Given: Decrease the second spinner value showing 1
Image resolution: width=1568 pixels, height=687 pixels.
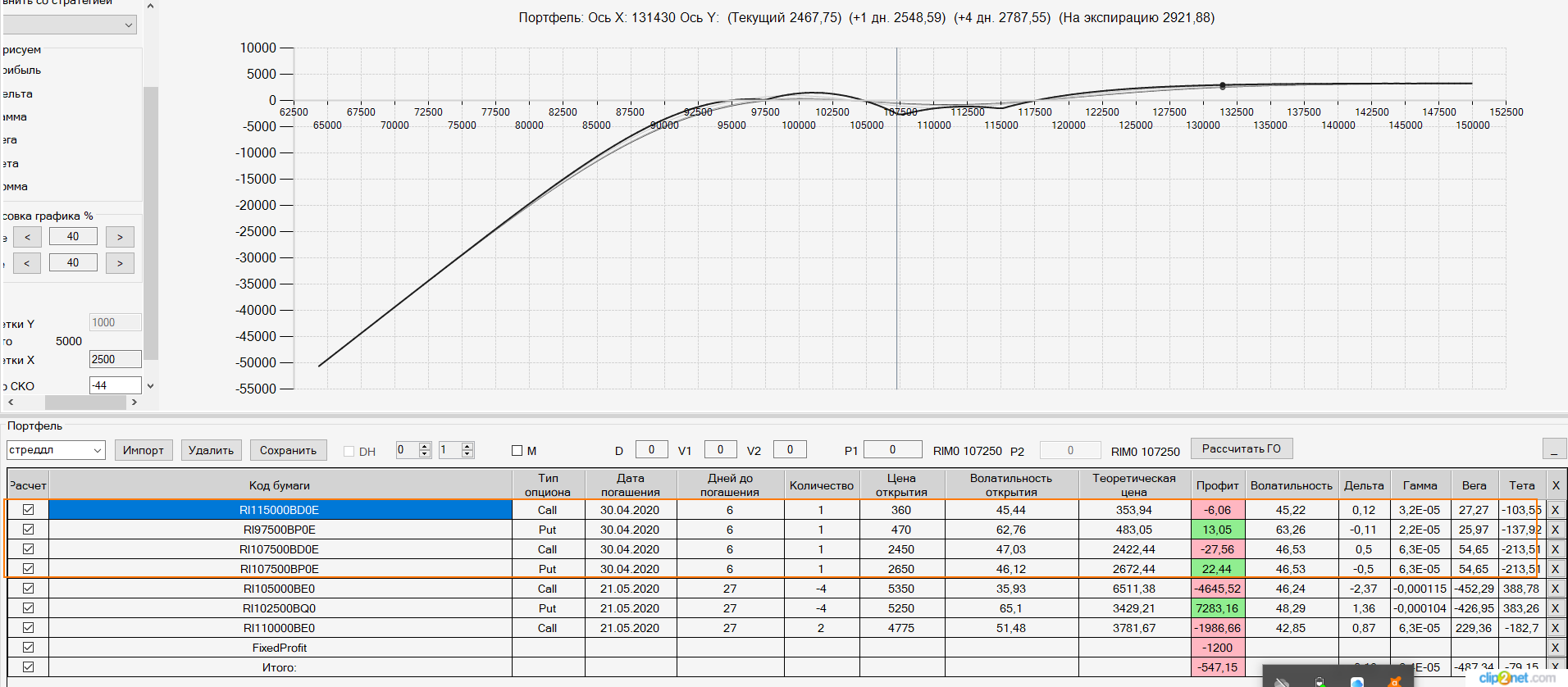Looking at the screenshot, I should coord(467,453).
